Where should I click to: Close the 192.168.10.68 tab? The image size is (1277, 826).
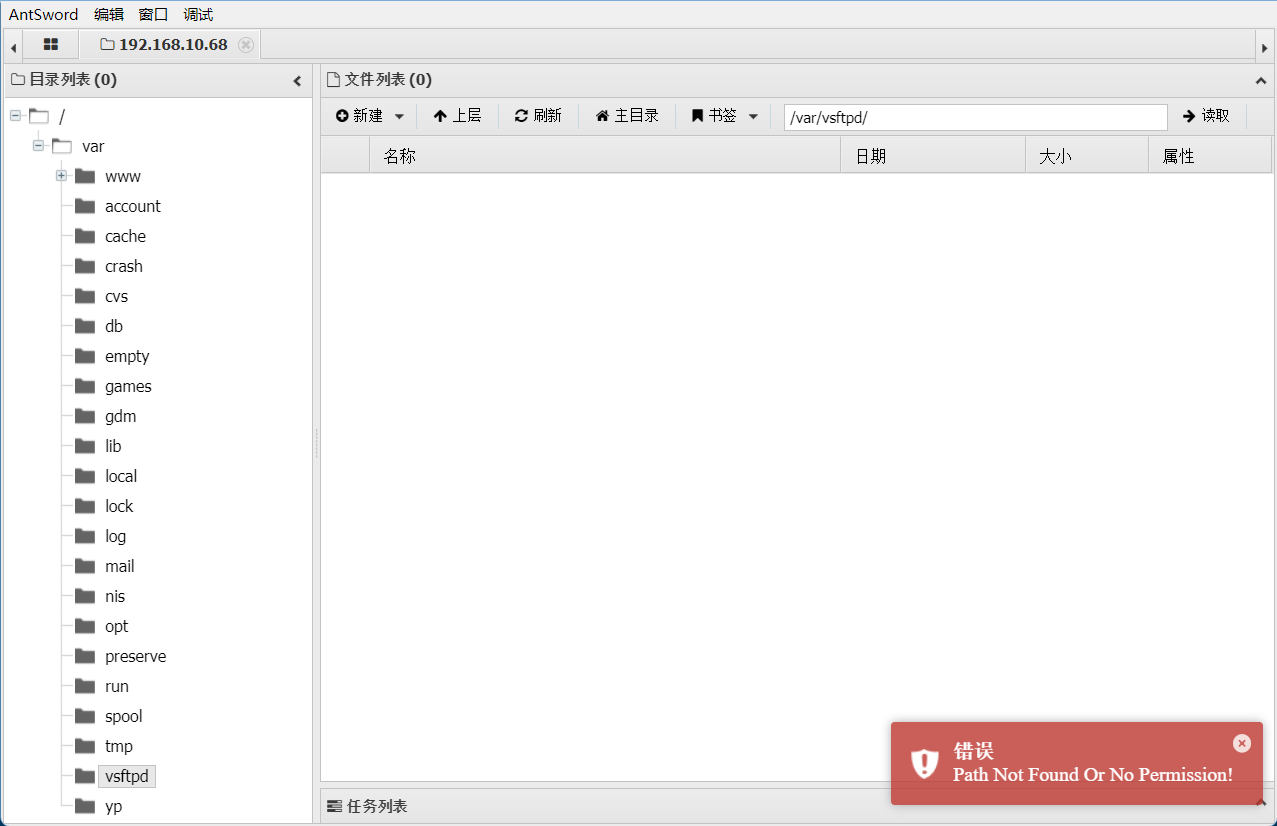coord(246,45)
